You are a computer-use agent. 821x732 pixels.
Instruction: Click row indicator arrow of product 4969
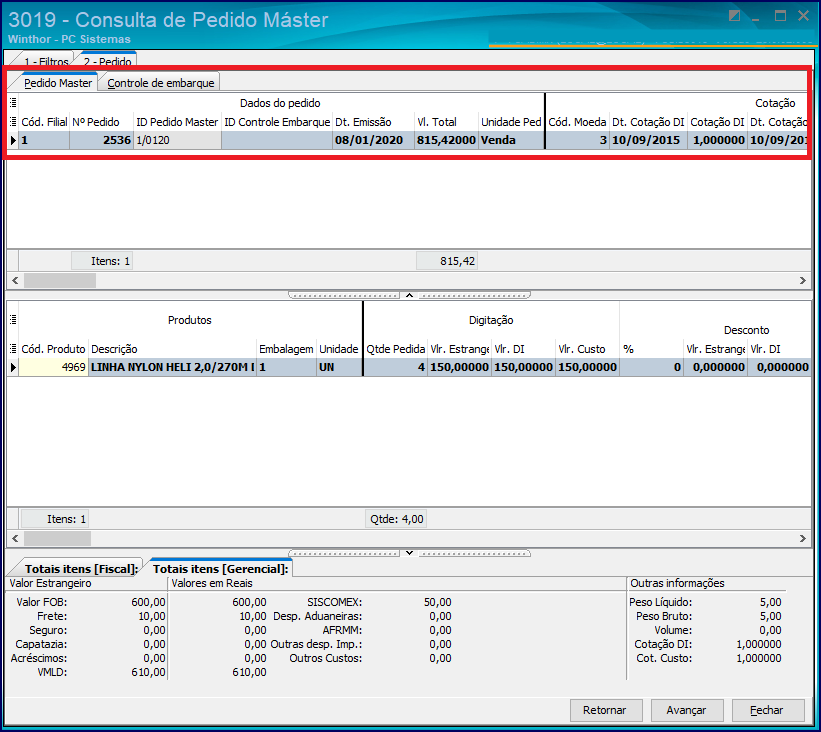[13, 368]
